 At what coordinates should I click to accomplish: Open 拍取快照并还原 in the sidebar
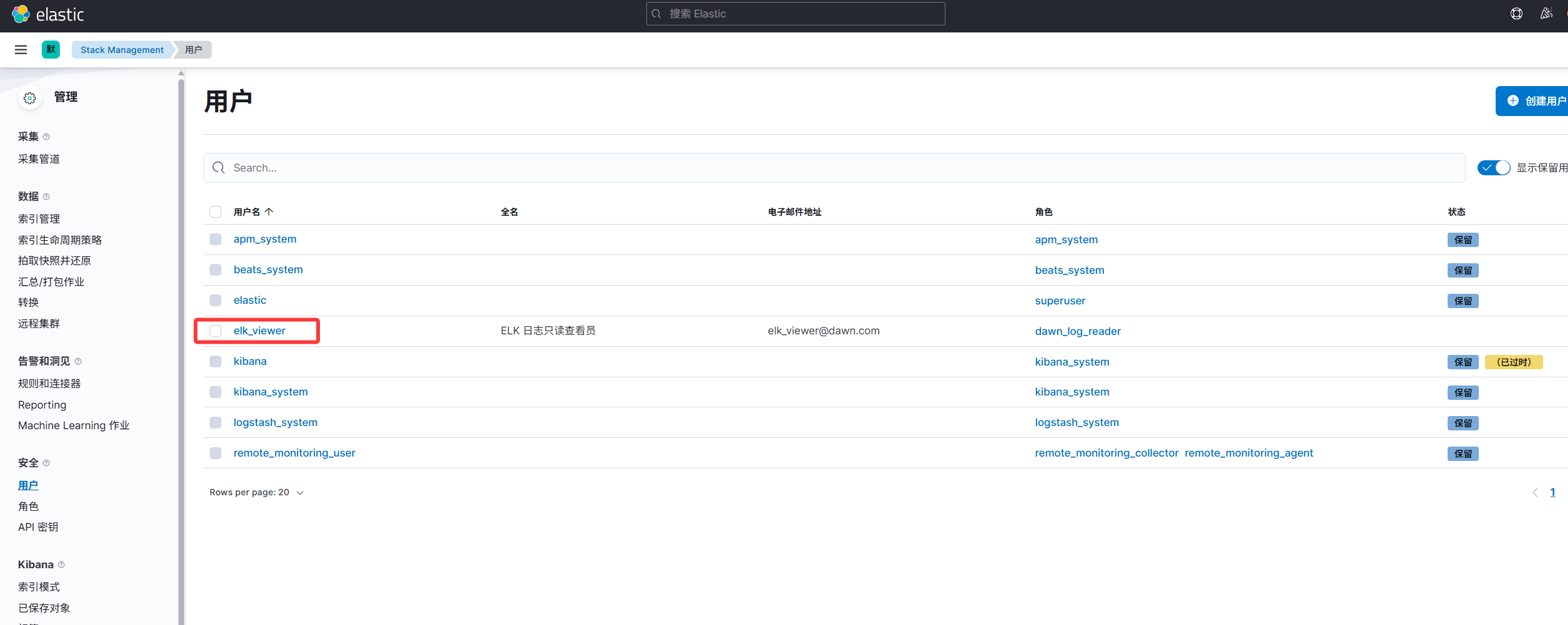(x=55, y=261)
